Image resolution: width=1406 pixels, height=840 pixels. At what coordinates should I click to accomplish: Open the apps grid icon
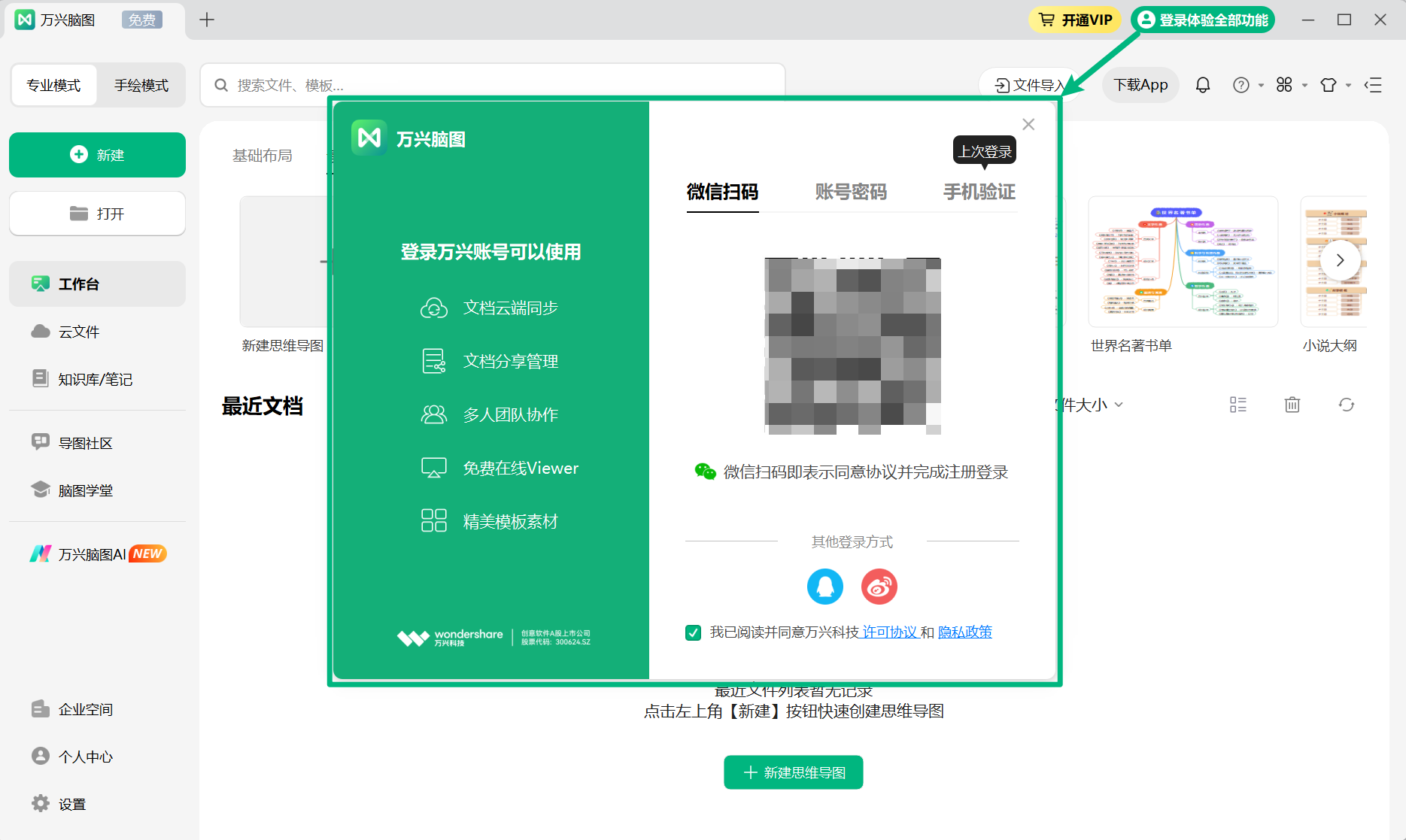(1284, 85)
